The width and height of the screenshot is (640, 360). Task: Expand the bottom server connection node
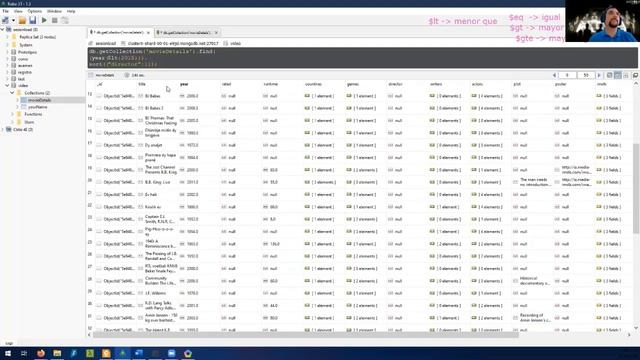point(2,129)
